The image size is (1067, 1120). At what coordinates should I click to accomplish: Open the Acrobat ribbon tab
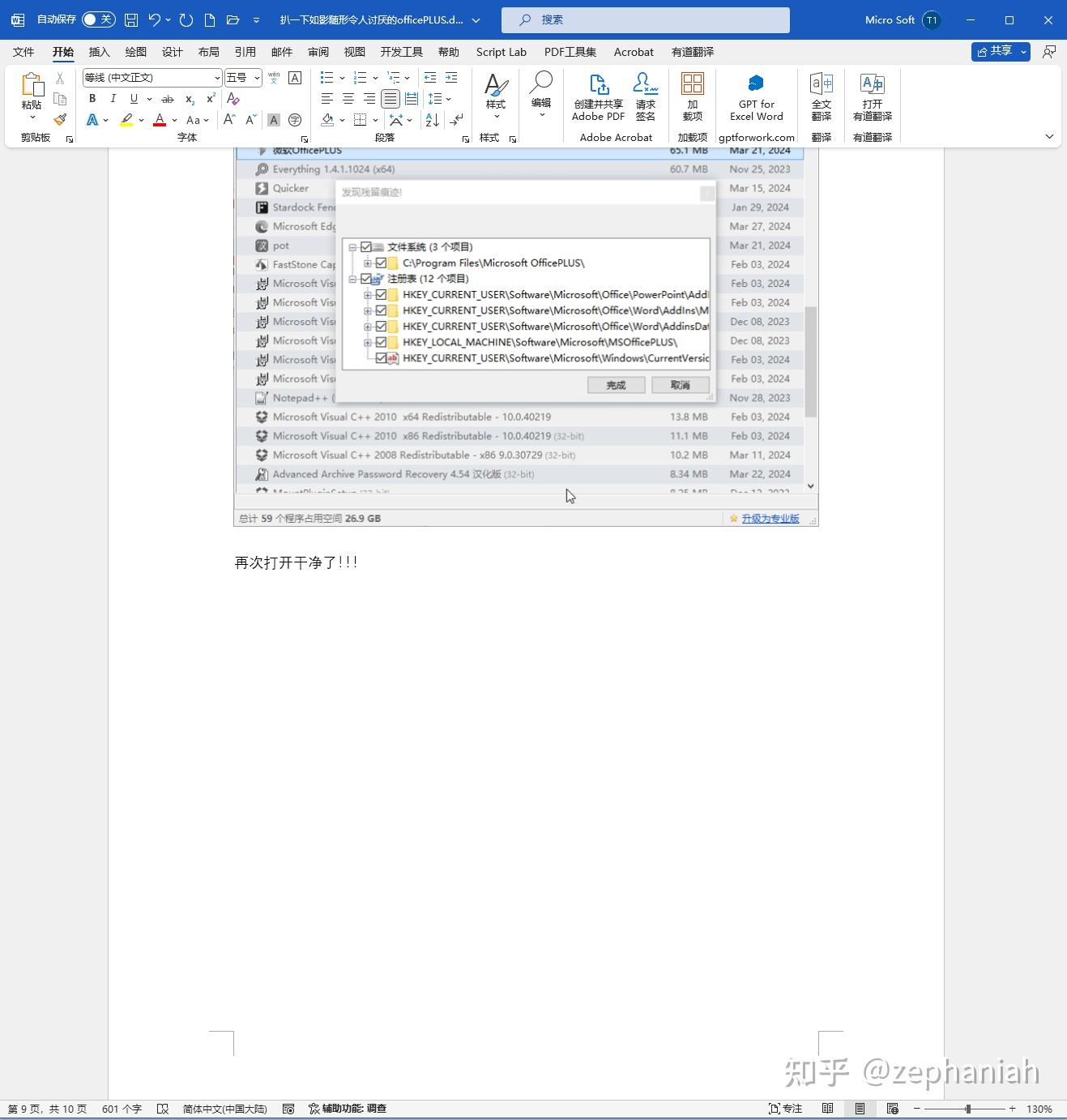pos(633,52)
